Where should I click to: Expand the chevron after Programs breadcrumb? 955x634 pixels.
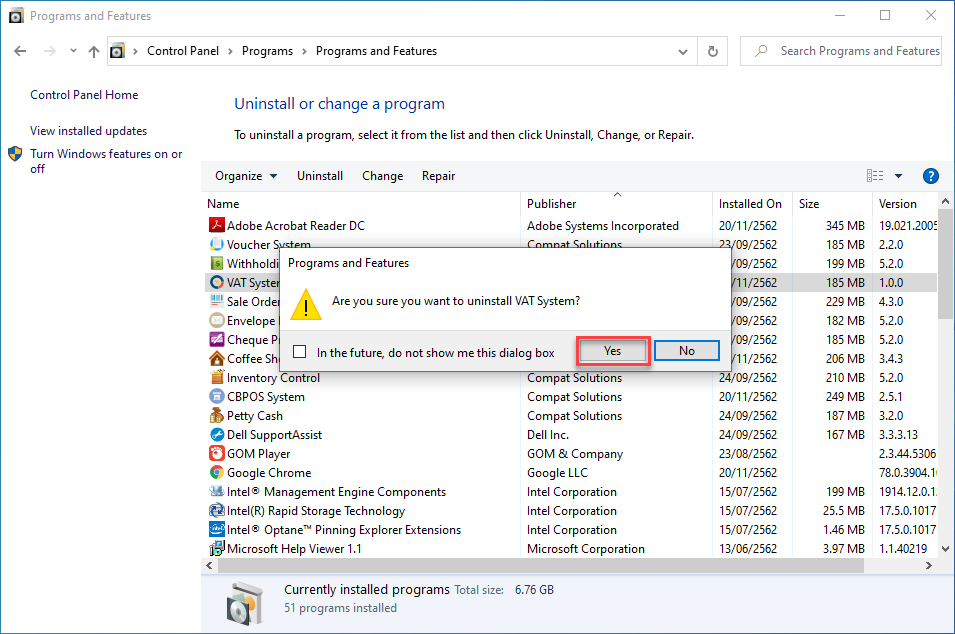305,52
